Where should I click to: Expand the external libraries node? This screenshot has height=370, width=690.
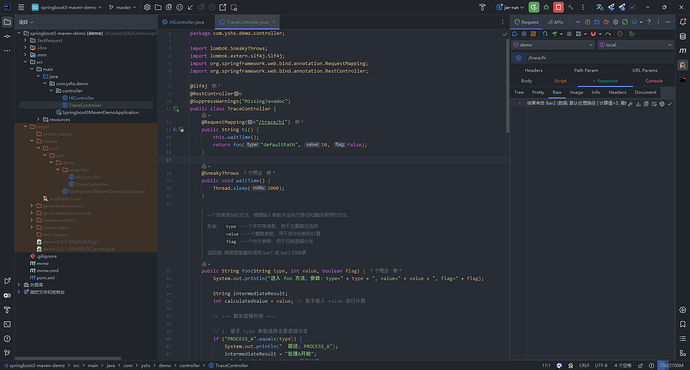pos(19,285)
